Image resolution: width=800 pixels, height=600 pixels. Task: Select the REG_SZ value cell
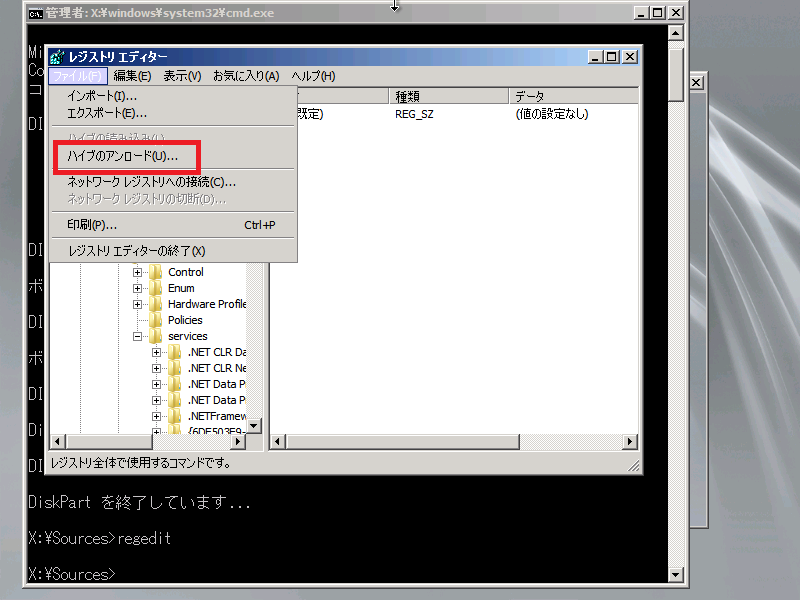[414, 114]
